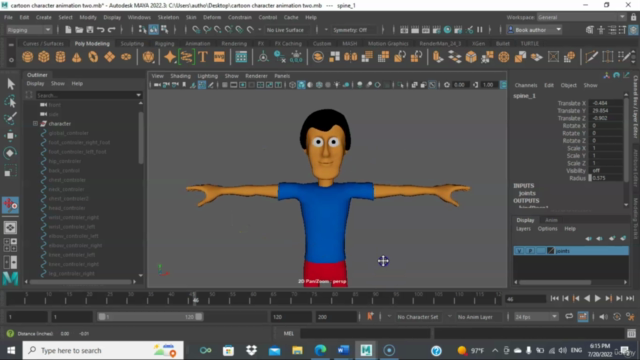This screenshot has width=640, height=360.
Task: Choose the Paint Selection tool
Action: [10, 118]
